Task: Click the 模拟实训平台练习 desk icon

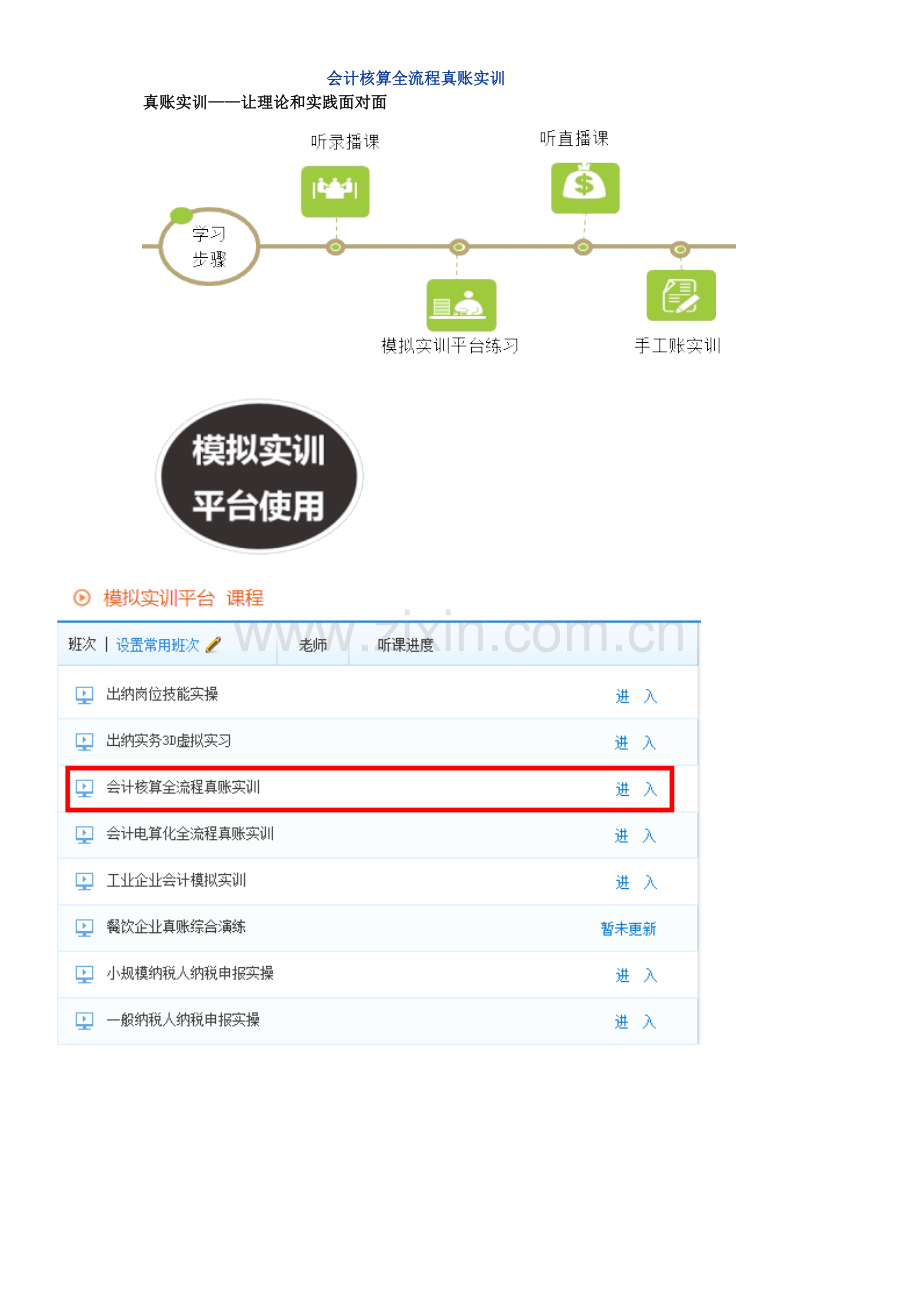Action: (461, 305)
